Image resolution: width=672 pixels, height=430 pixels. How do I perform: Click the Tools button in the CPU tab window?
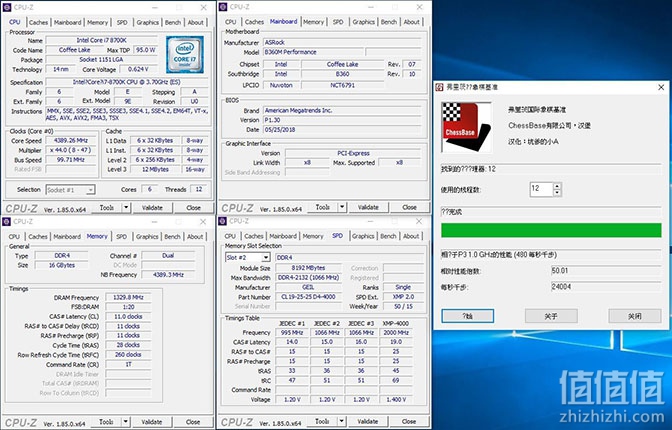[107, 208]
